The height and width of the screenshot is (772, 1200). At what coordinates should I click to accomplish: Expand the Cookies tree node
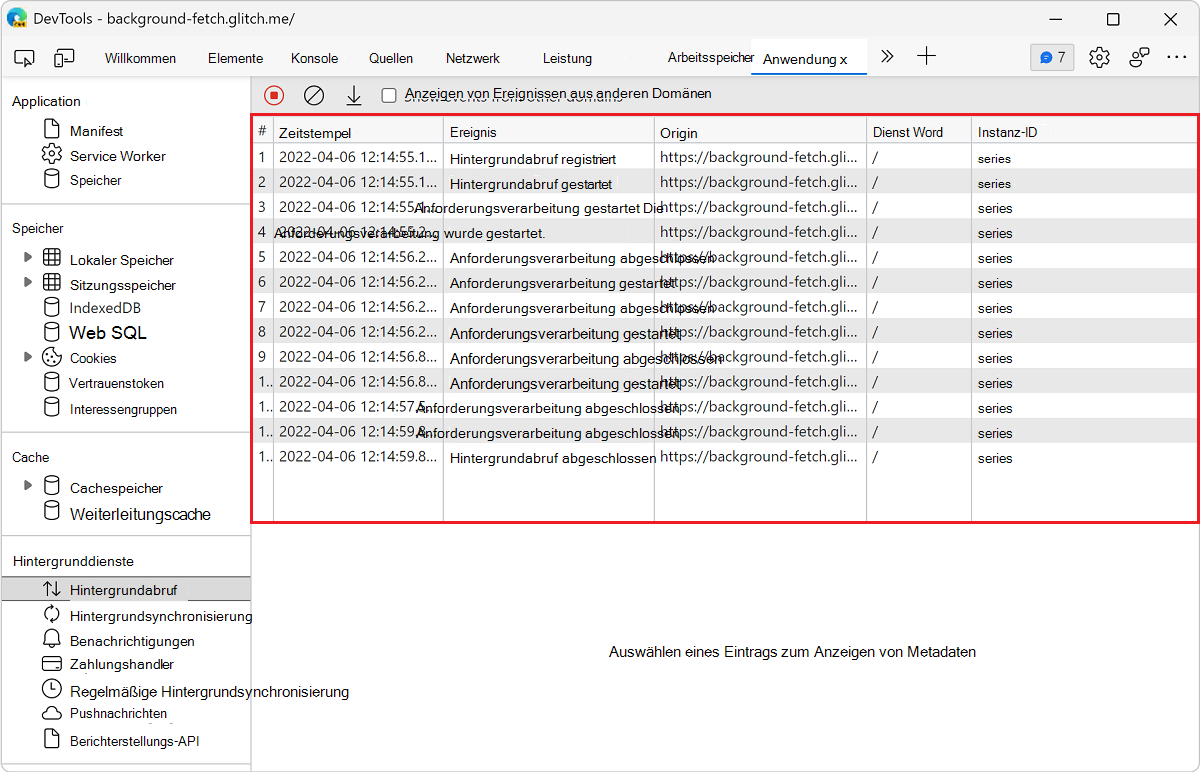coord(28,357)
